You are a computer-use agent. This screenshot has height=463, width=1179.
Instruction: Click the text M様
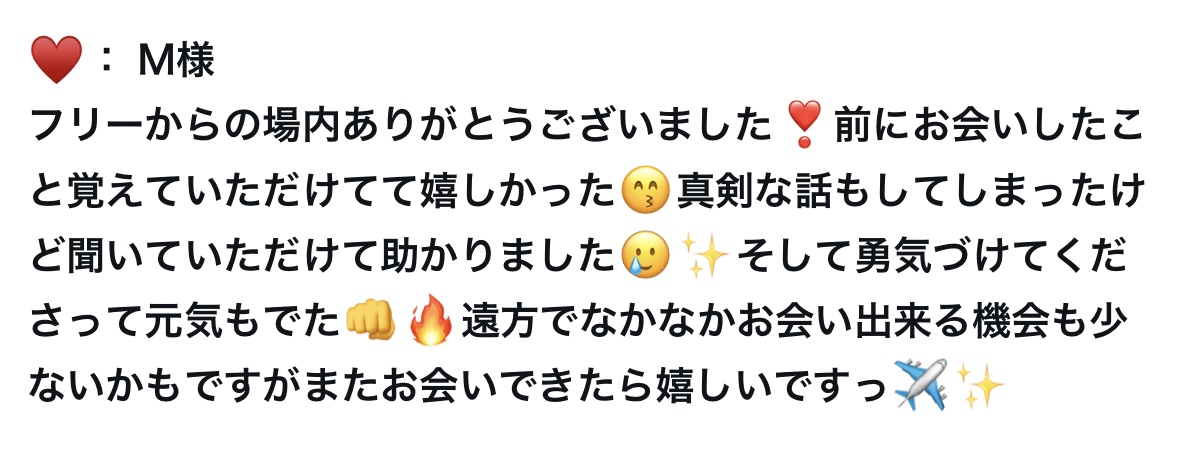pyautogui.click(x=177, y=60)
